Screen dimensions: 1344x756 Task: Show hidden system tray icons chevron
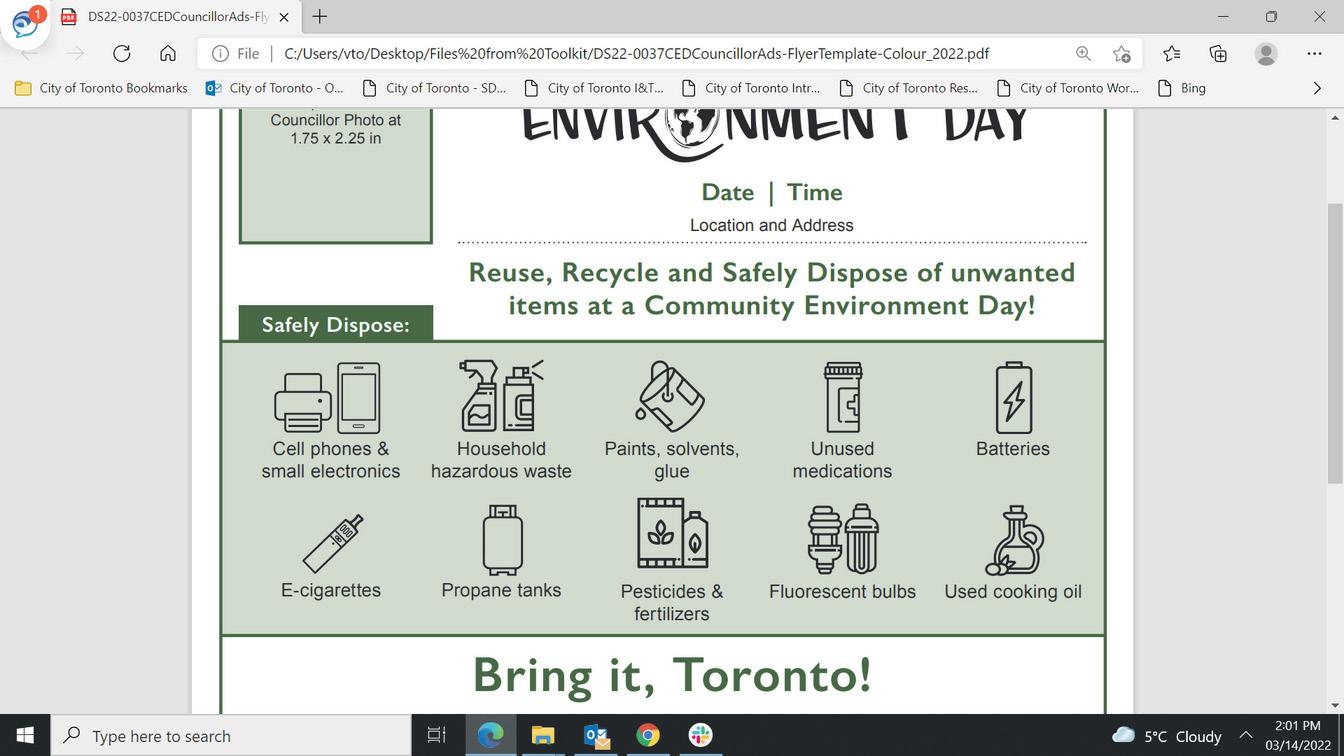coord(1246,735)
